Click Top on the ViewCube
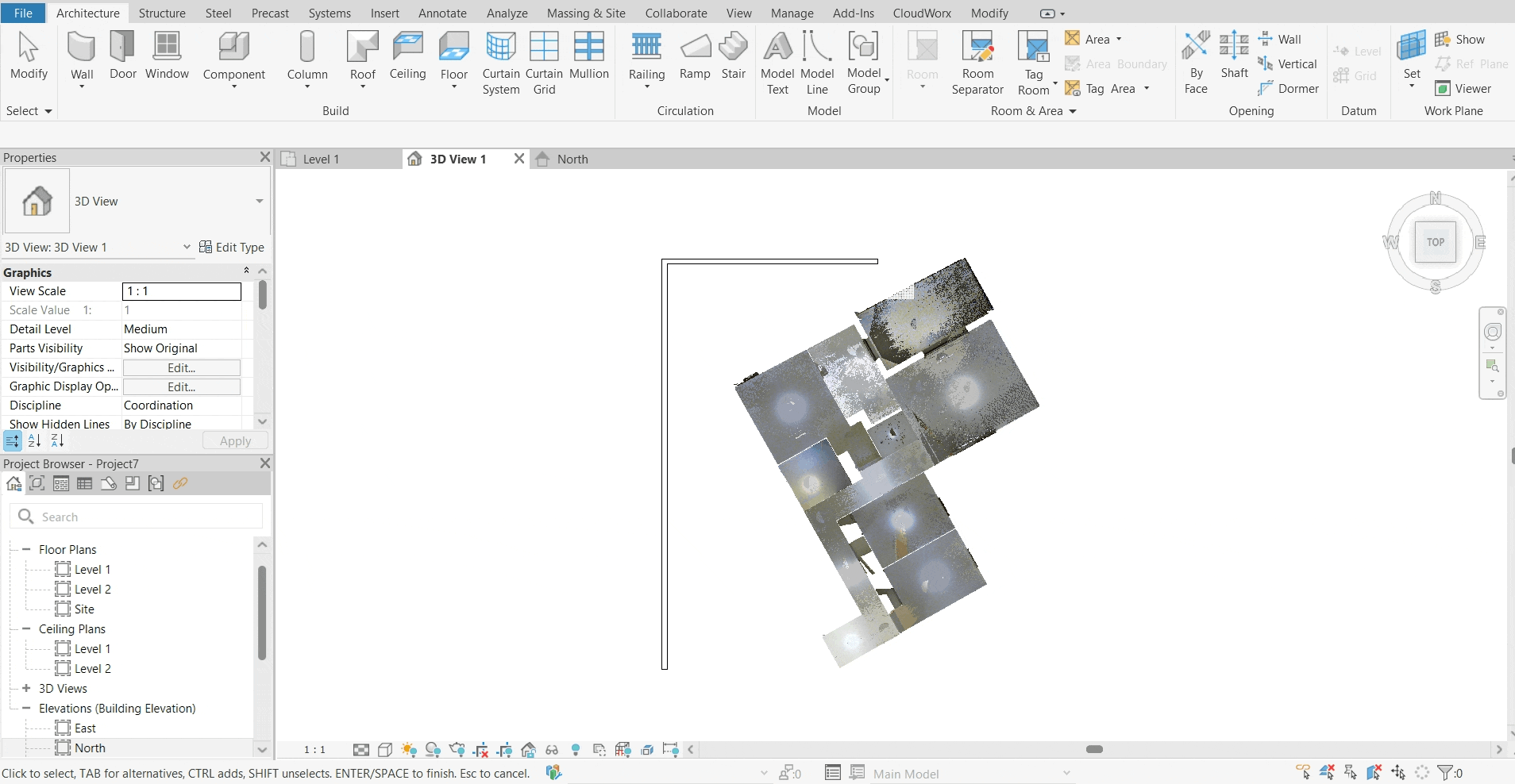Viewport: 1515px width, 784px height. [x=1434, y=242]
